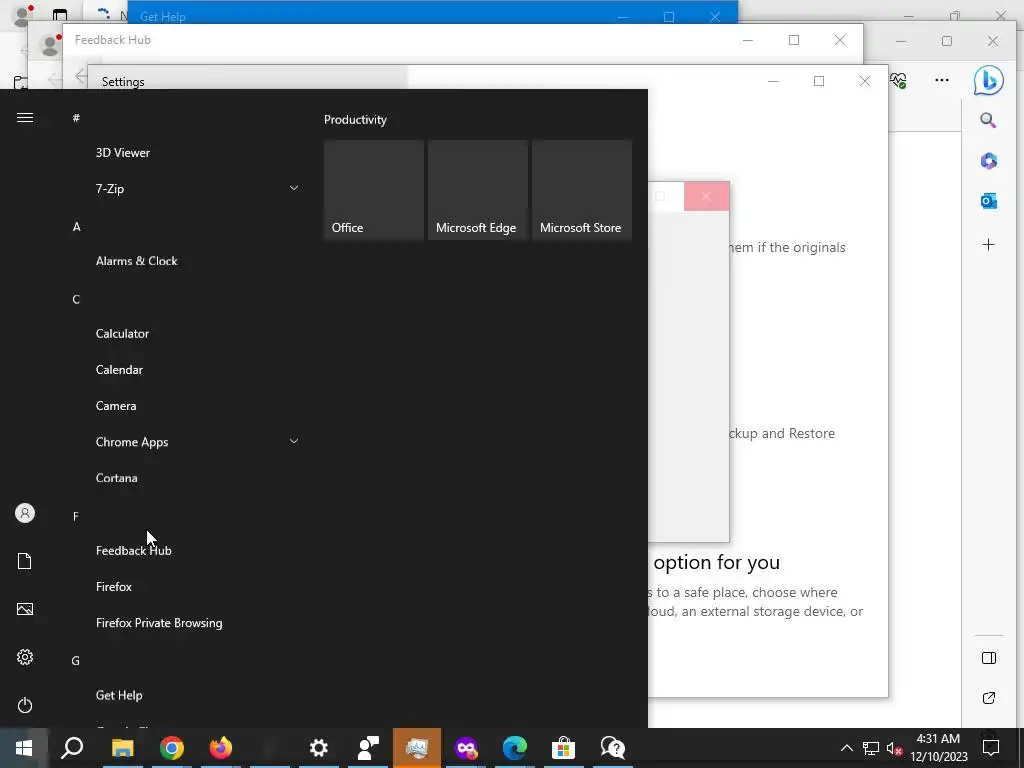Open Edge Browser essentials heart icon
Viewport: 1024px width, 768px height.
[899, 80]
